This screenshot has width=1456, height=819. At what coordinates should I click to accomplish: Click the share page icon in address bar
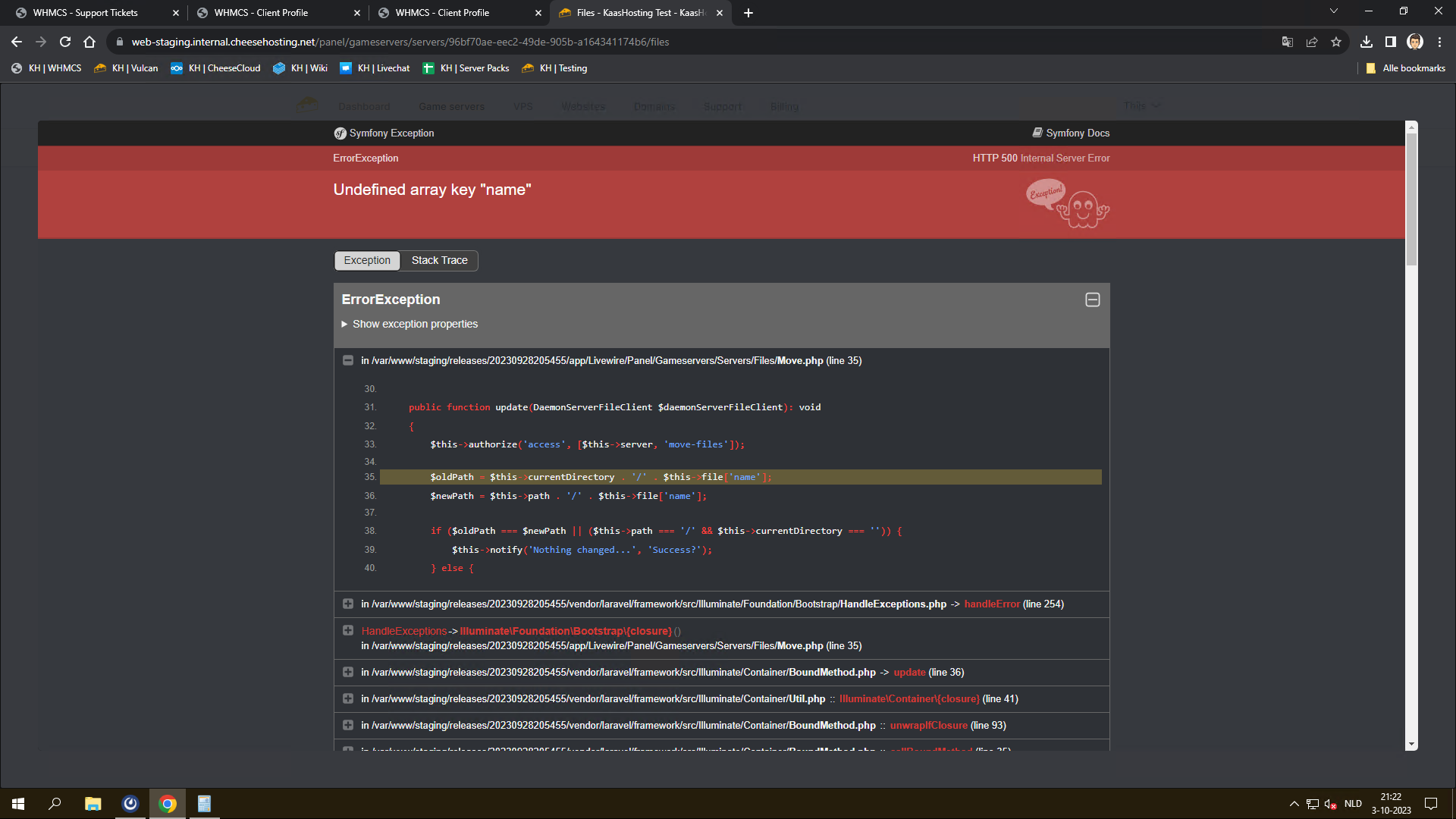pyautogui.click(x=1312, y=42)
